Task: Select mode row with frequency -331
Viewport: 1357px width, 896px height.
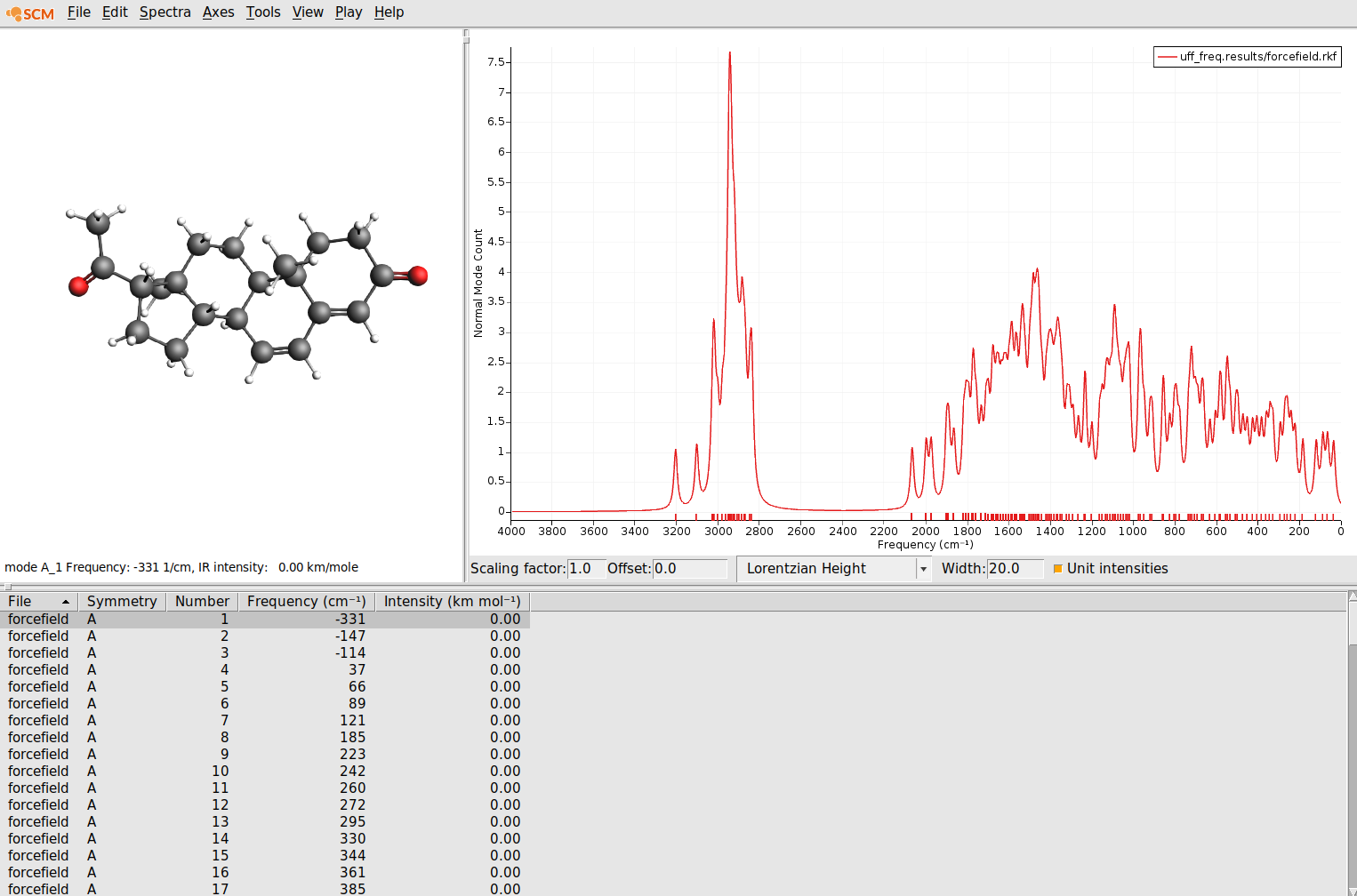Action: 265,620
